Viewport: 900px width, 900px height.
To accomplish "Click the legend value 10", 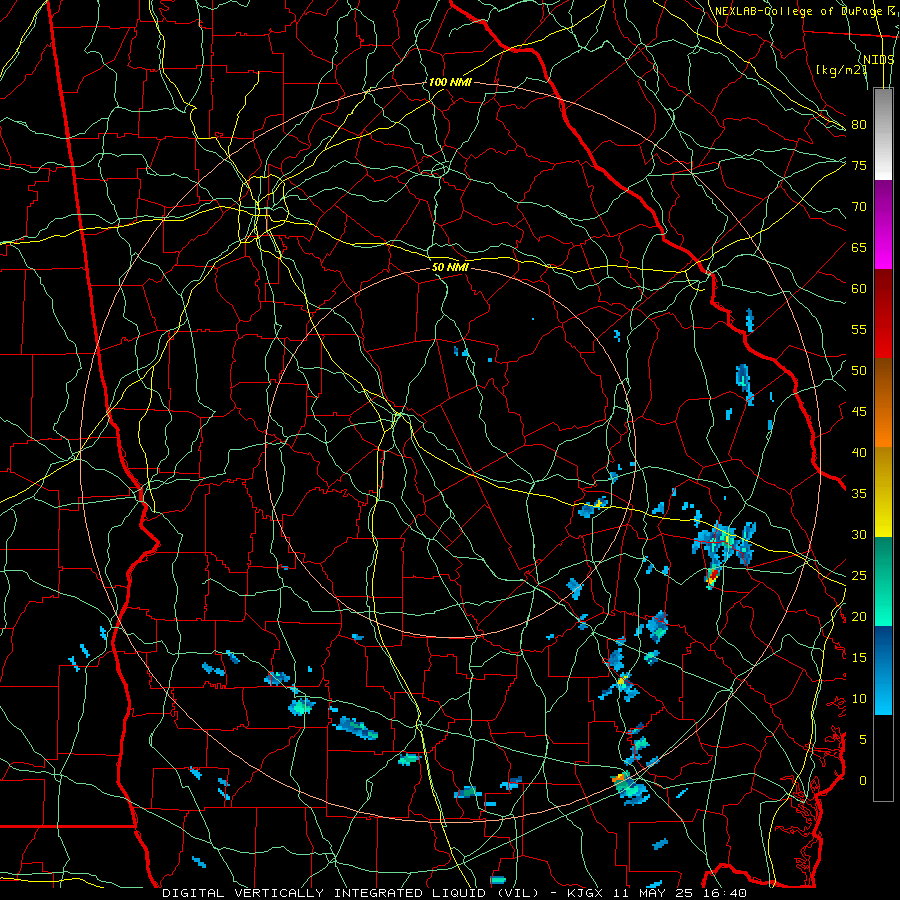I will click(x=859, y=699).
